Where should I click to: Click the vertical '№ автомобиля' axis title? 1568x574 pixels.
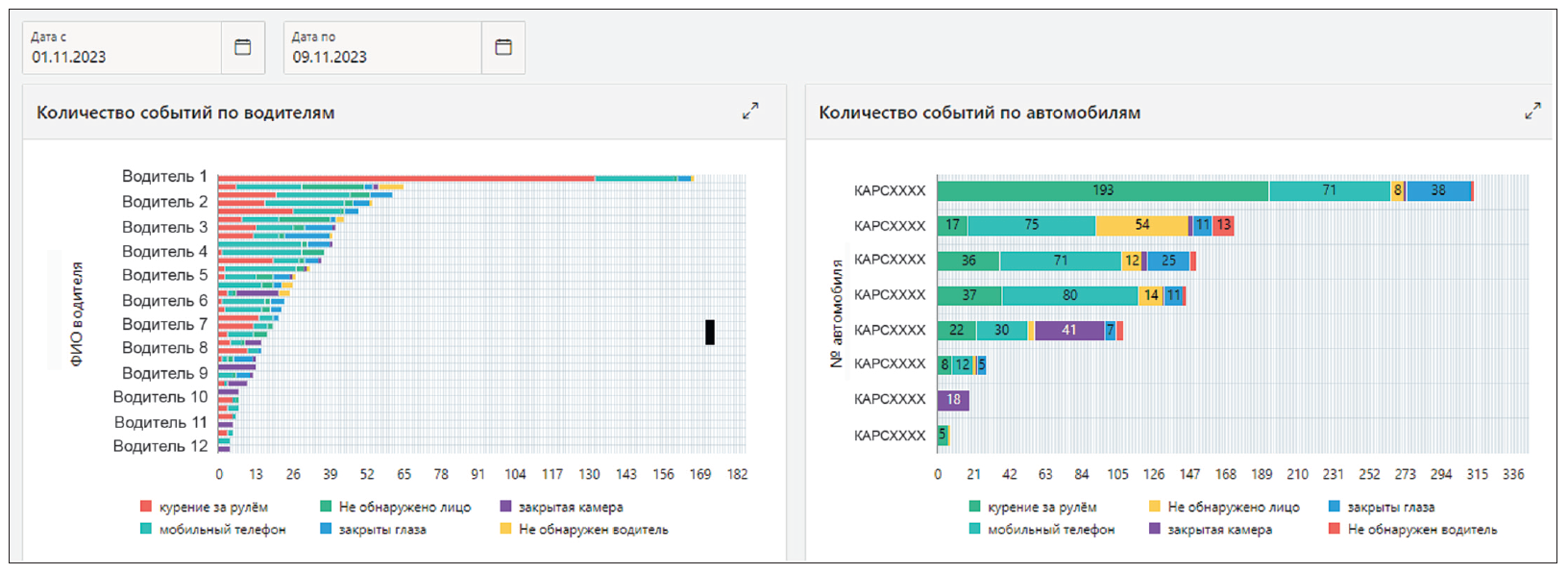pos(836,313)
